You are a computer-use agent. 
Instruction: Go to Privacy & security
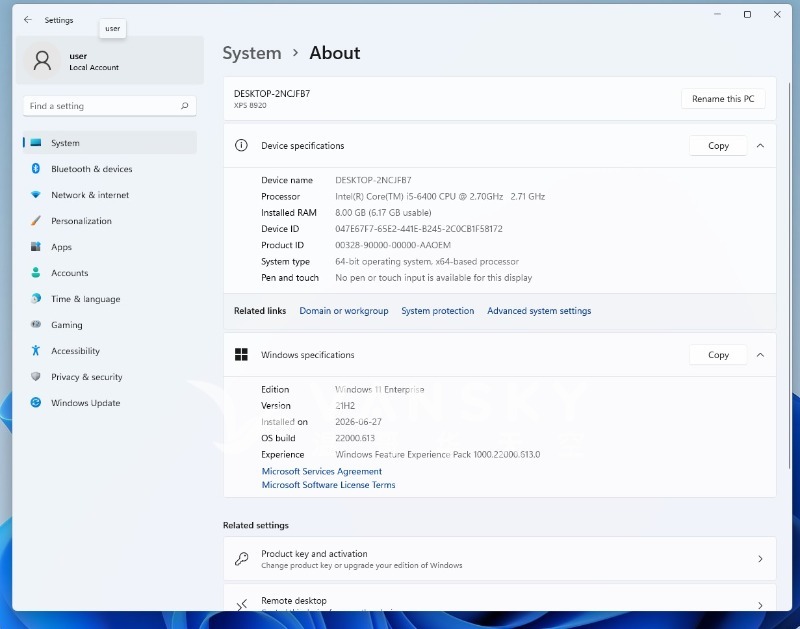point(110,377)
